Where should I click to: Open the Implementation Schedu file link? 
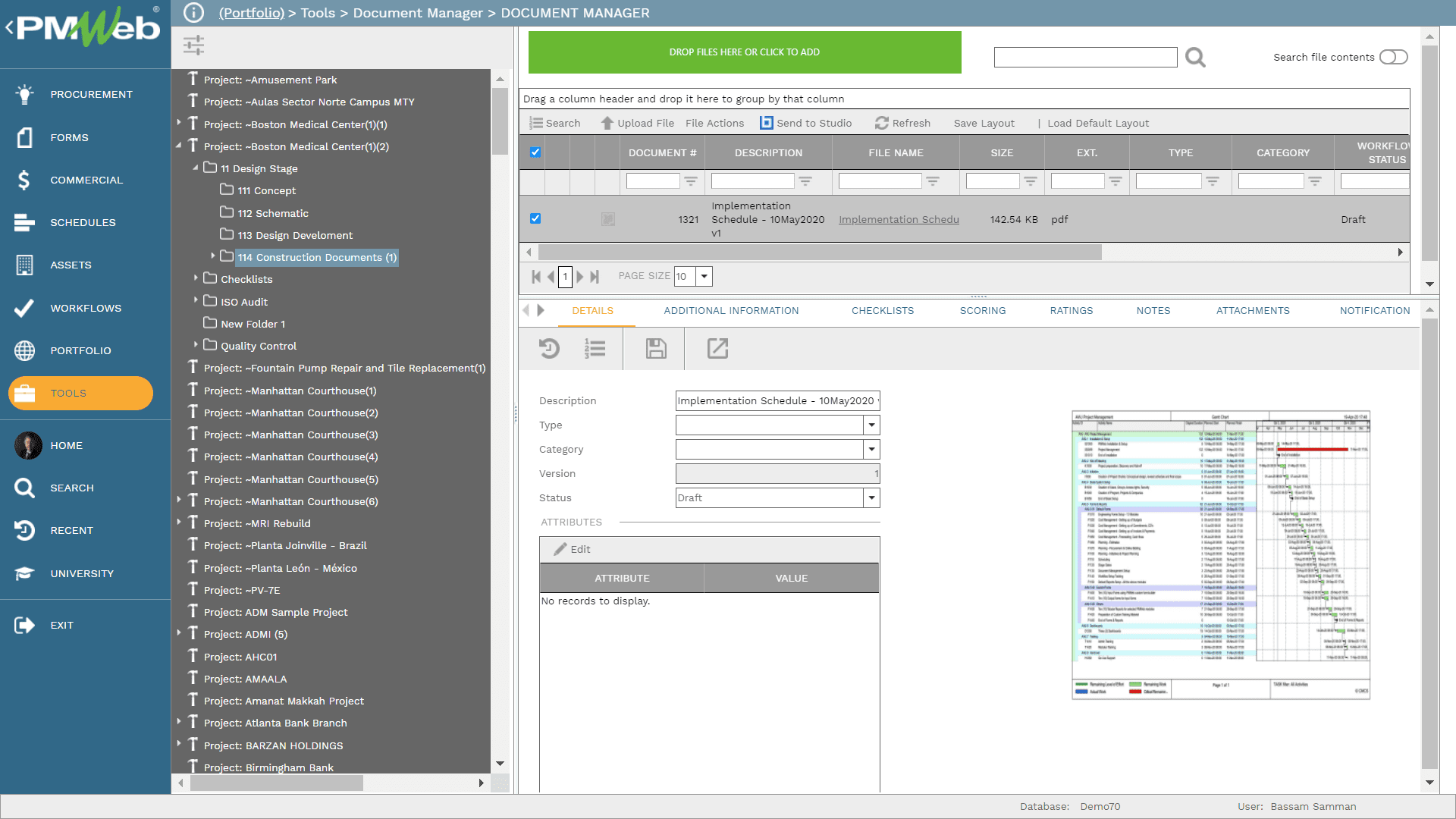(x=899, y=219)
